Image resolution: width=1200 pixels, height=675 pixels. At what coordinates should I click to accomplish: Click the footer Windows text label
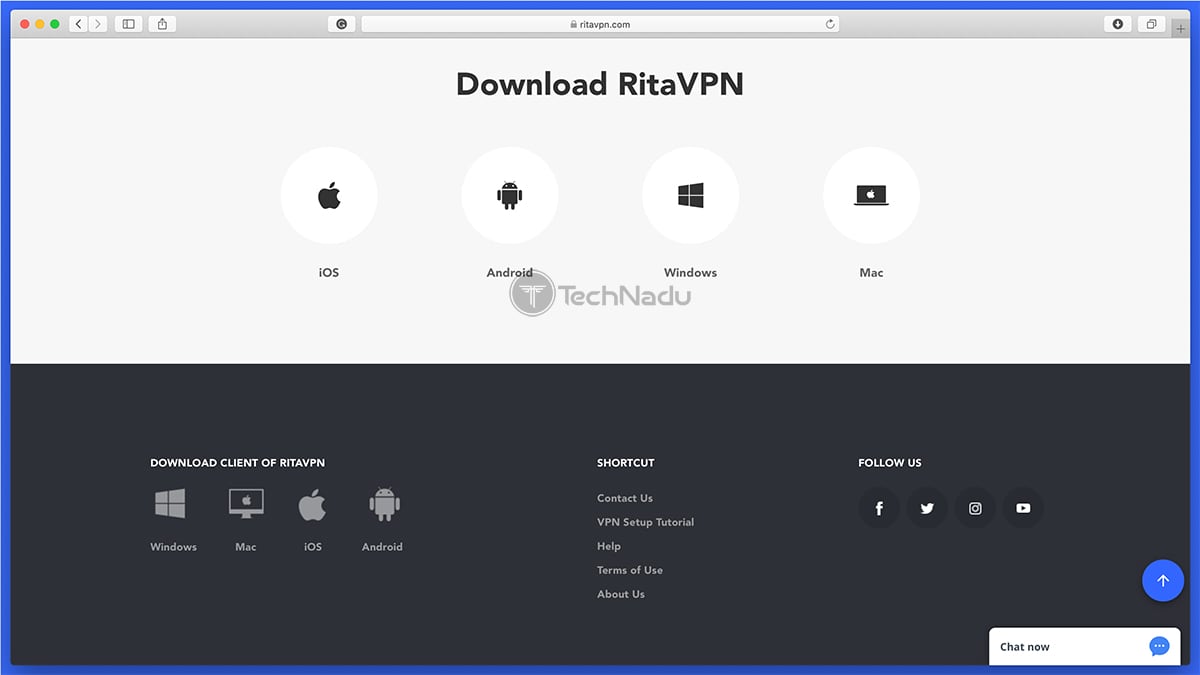pos(174,547)
